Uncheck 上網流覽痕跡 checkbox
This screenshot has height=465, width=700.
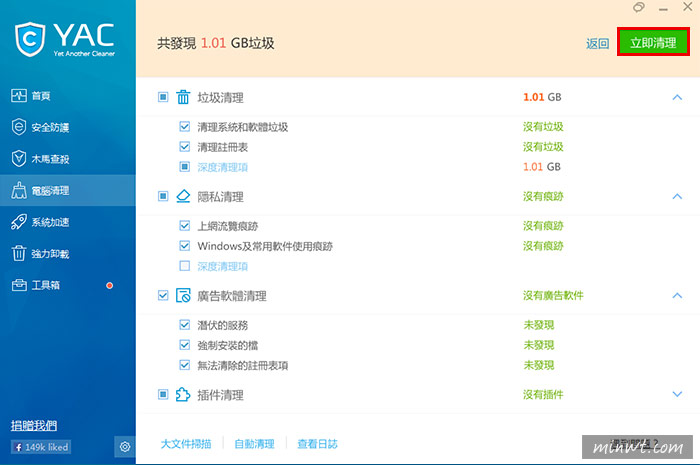tap(184, 226)
